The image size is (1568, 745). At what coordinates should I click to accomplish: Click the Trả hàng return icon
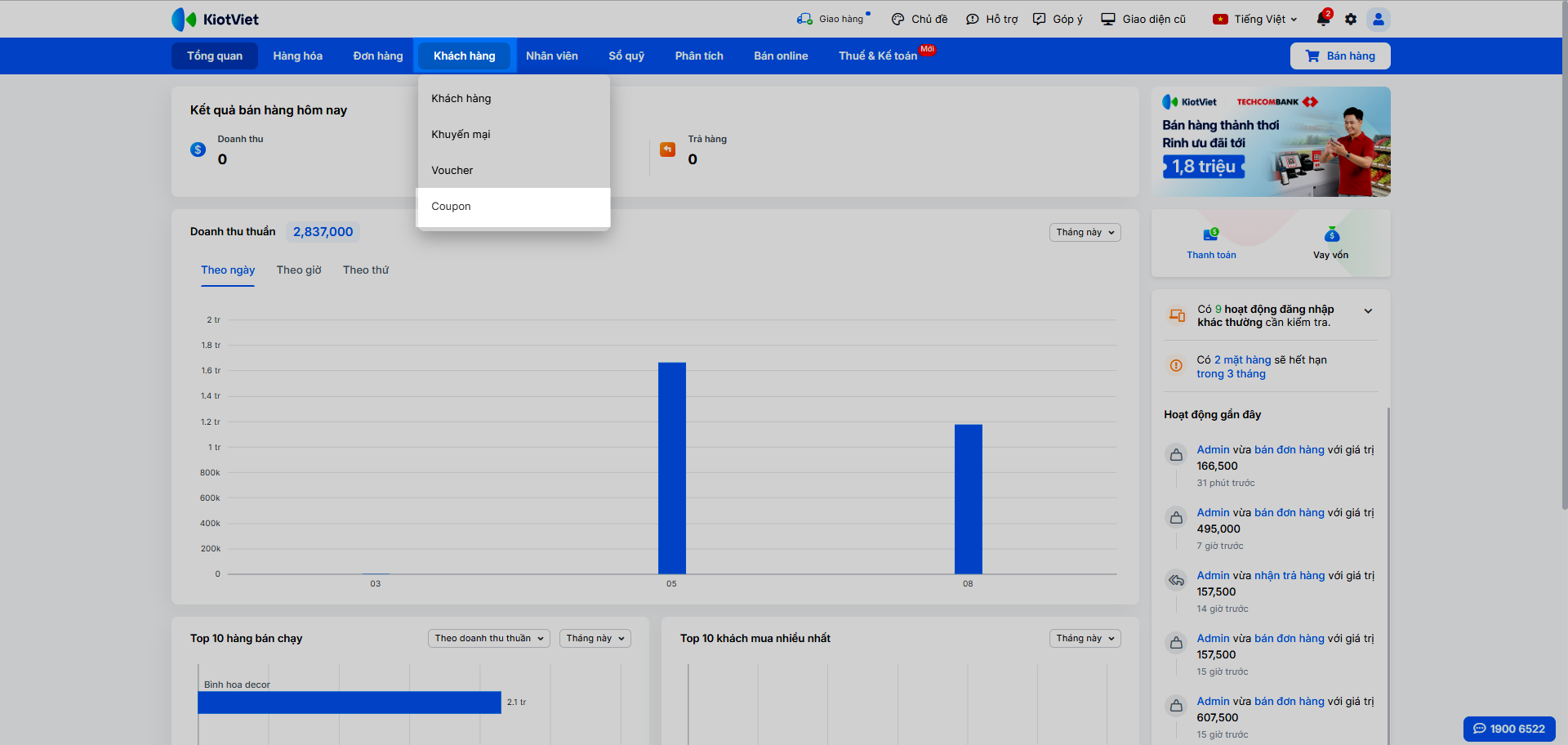667,149
